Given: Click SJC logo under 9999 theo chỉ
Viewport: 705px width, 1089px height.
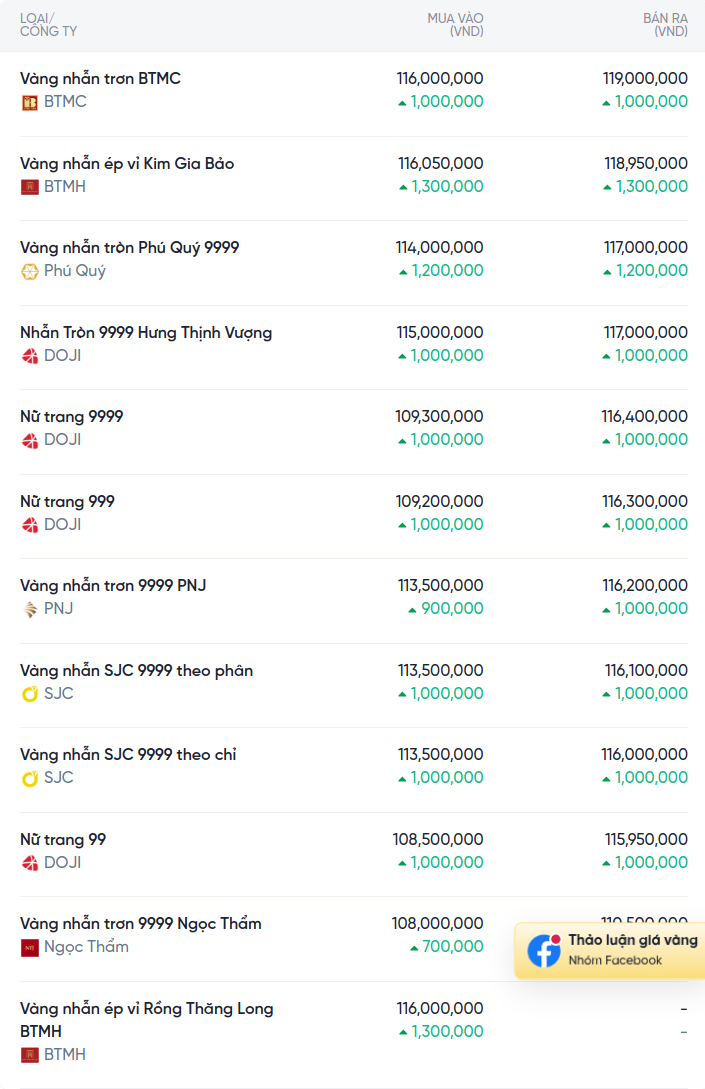Looking at the screenshot, I should (x=30, y=778).
